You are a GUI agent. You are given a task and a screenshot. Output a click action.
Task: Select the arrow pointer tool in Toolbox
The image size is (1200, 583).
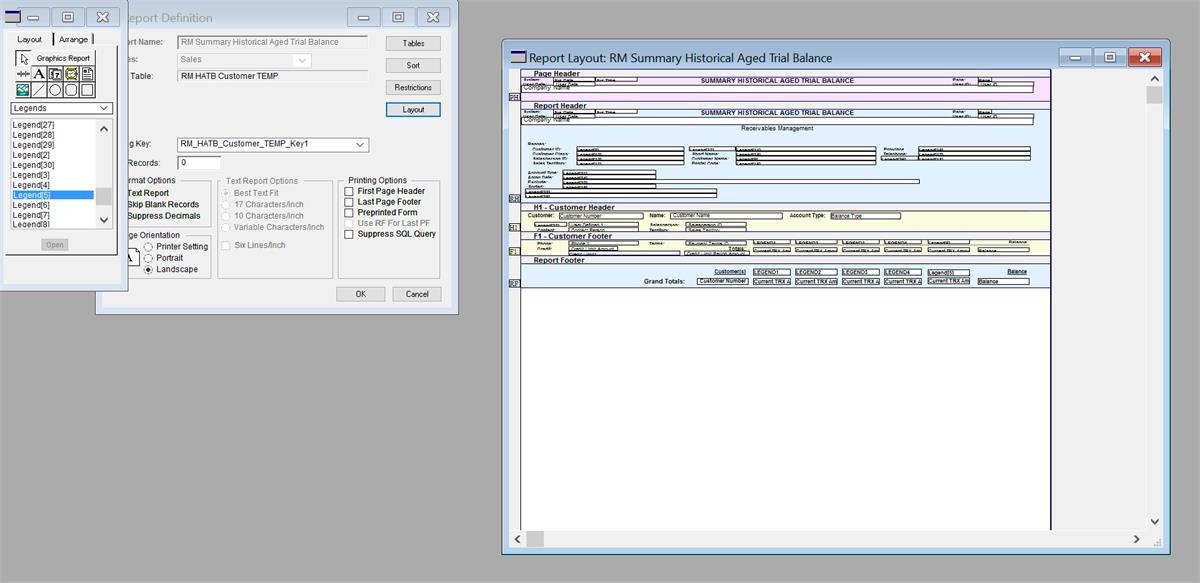click(23, 58)
